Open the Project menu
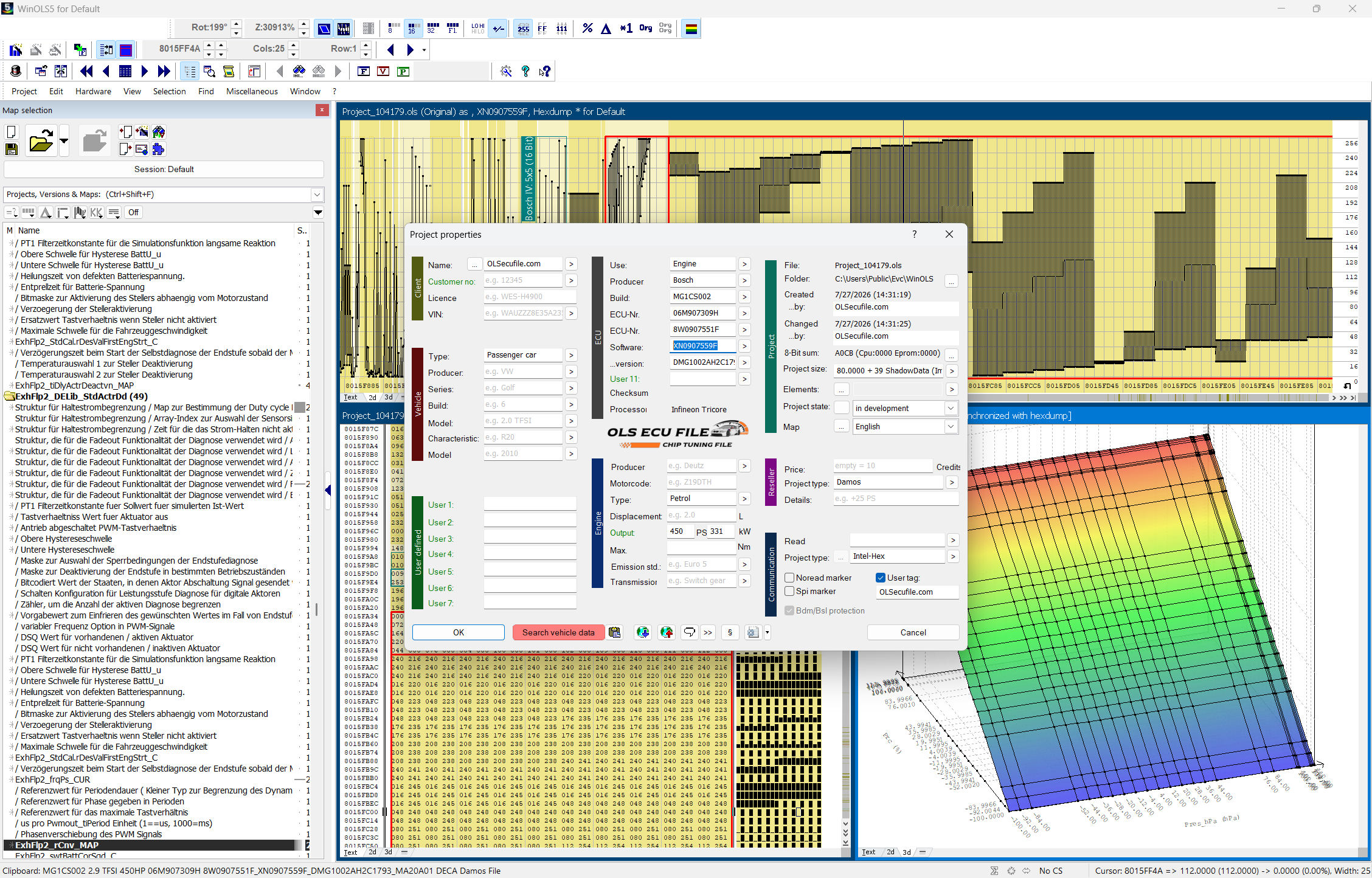 (24, 91)
